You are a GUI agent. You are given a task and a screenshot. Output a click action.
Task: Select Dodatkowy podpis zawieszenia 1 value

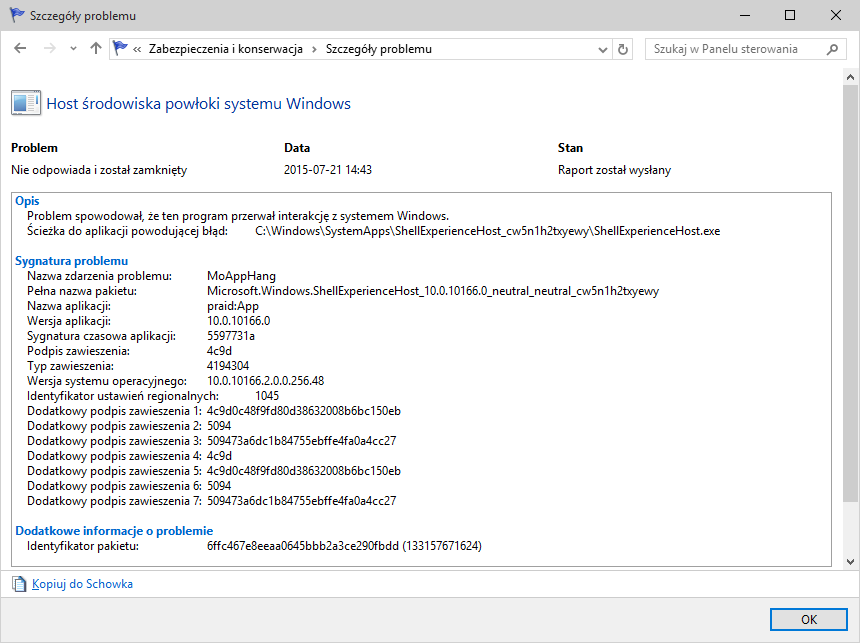304,411
